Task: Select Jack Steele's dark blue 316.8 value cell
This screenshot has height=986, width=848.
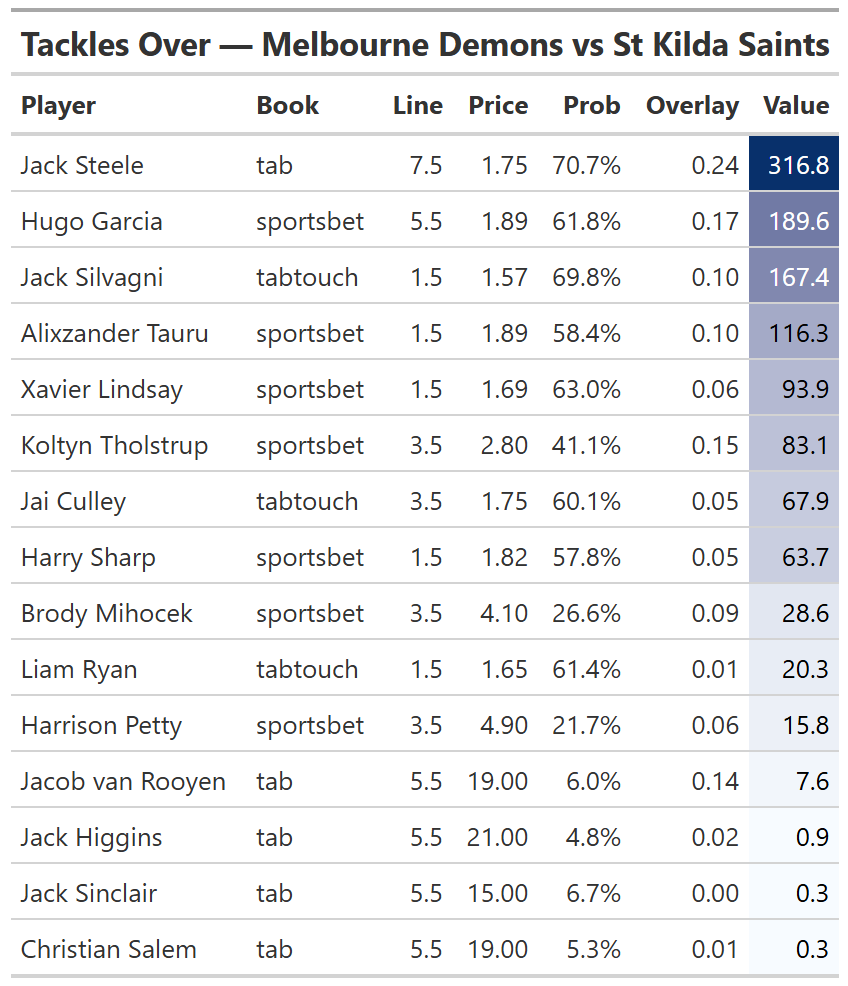Action: [797, 165]
